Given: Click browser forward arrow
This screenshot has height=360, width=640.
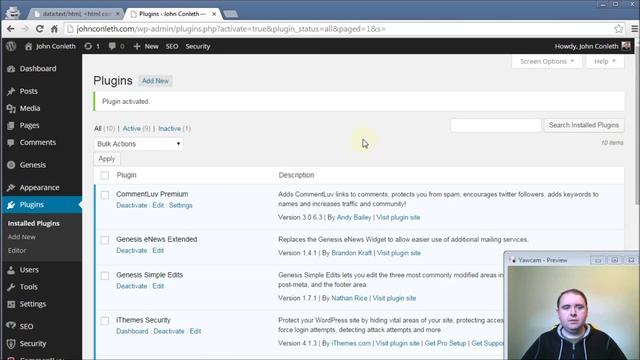Looking at the screenshot, I should (x=25, y=29).
